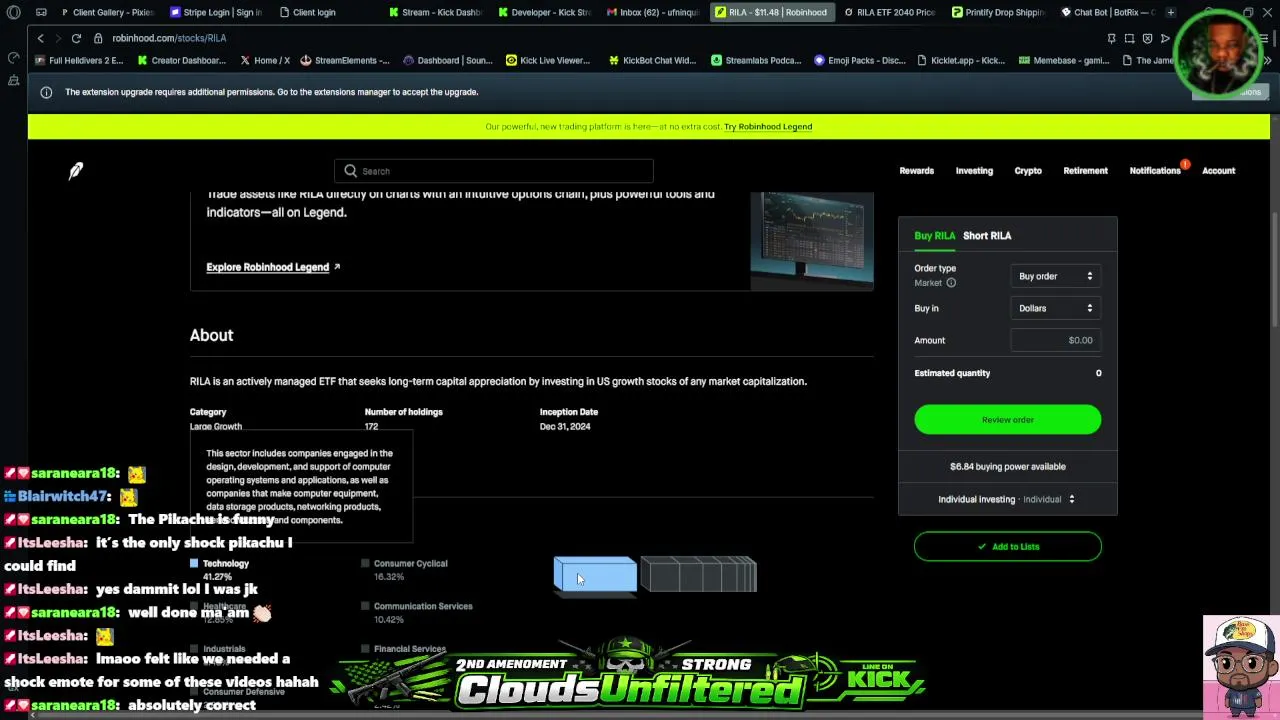Click the '$6.84 buying power available' text
1280x720 pixels.
[1007, 467]
